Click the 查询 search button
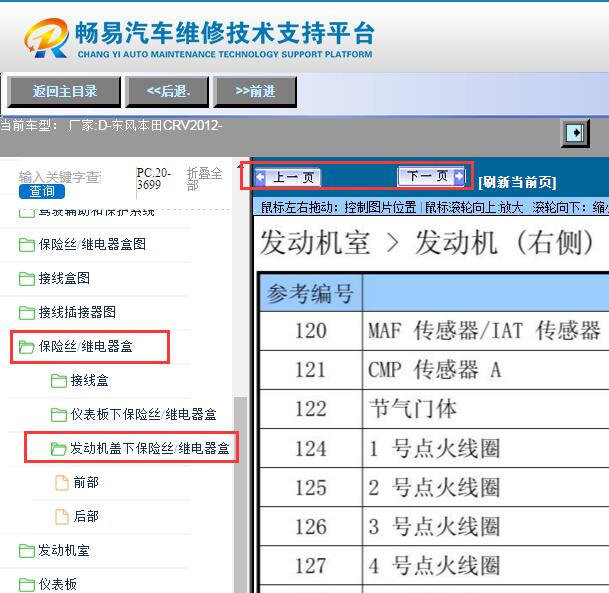The width and height of the screenshot is (609, 593). tap(42, 191)
